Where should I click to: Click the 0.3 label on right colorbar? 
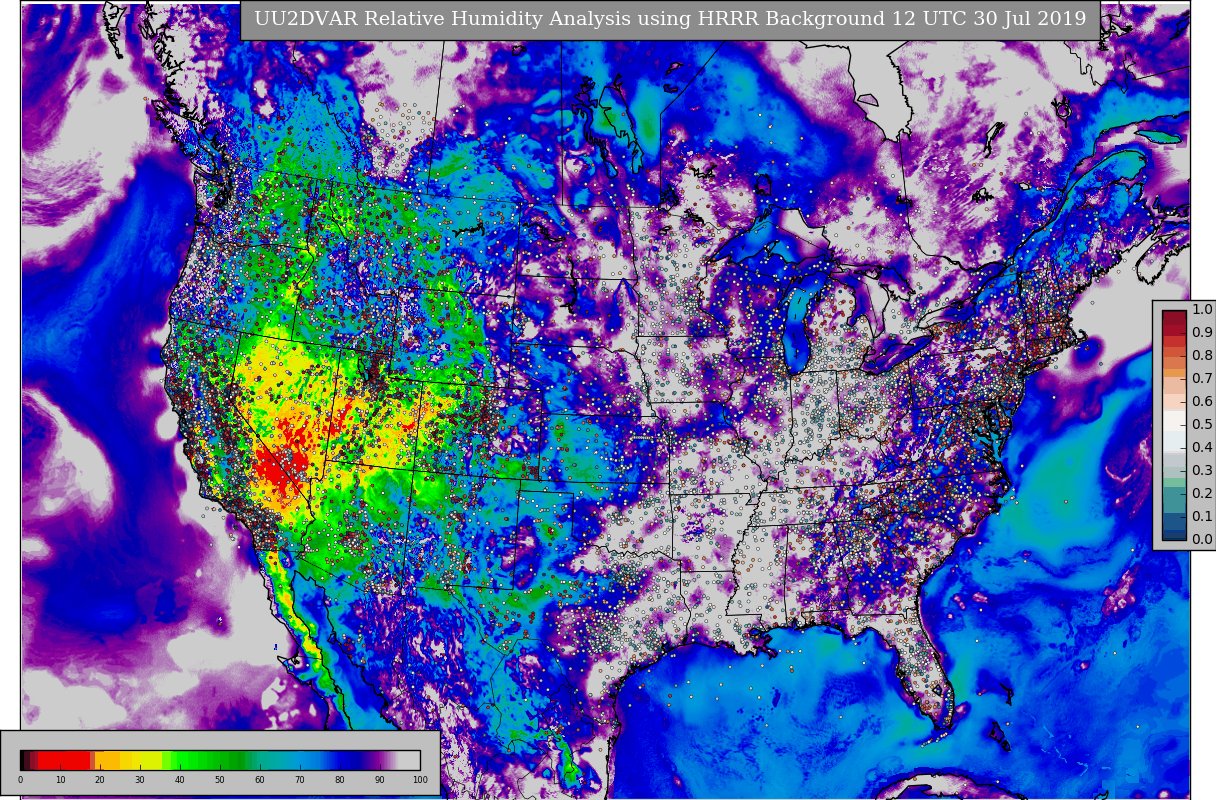click(x=1202, y=470)
